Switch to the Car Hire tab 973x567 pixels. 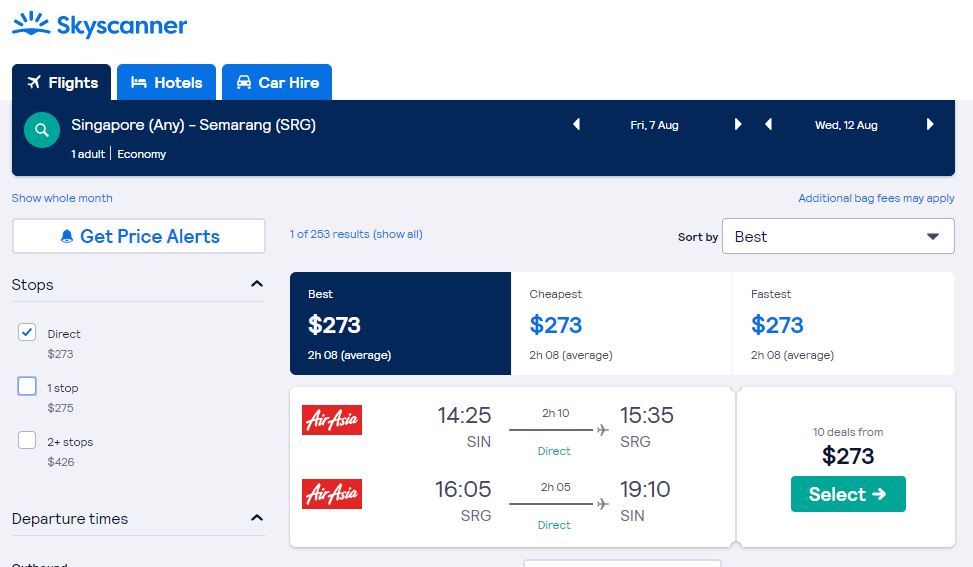point(277,83)
